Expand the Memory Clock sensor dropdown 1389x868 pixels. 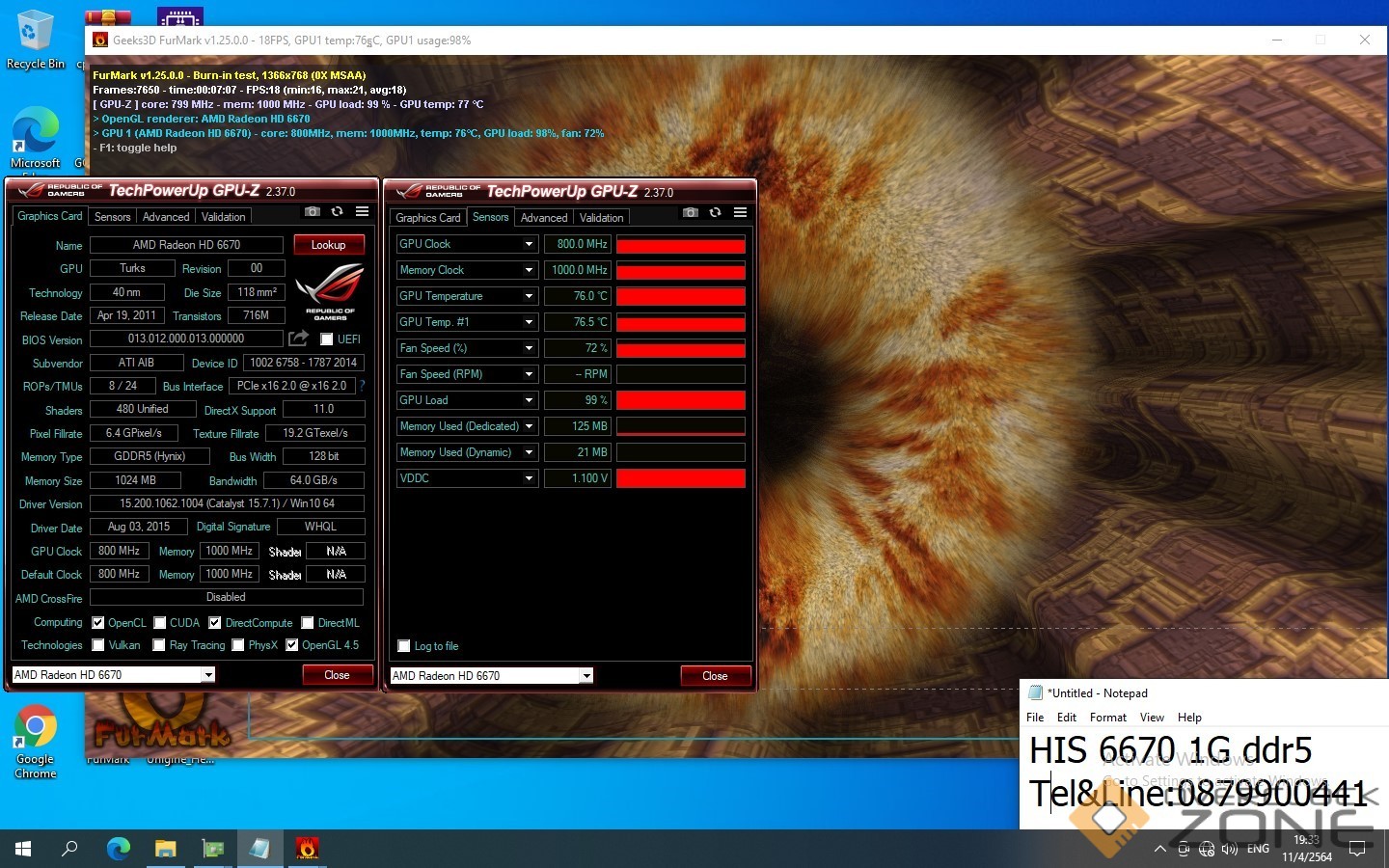tap(529, 270)
